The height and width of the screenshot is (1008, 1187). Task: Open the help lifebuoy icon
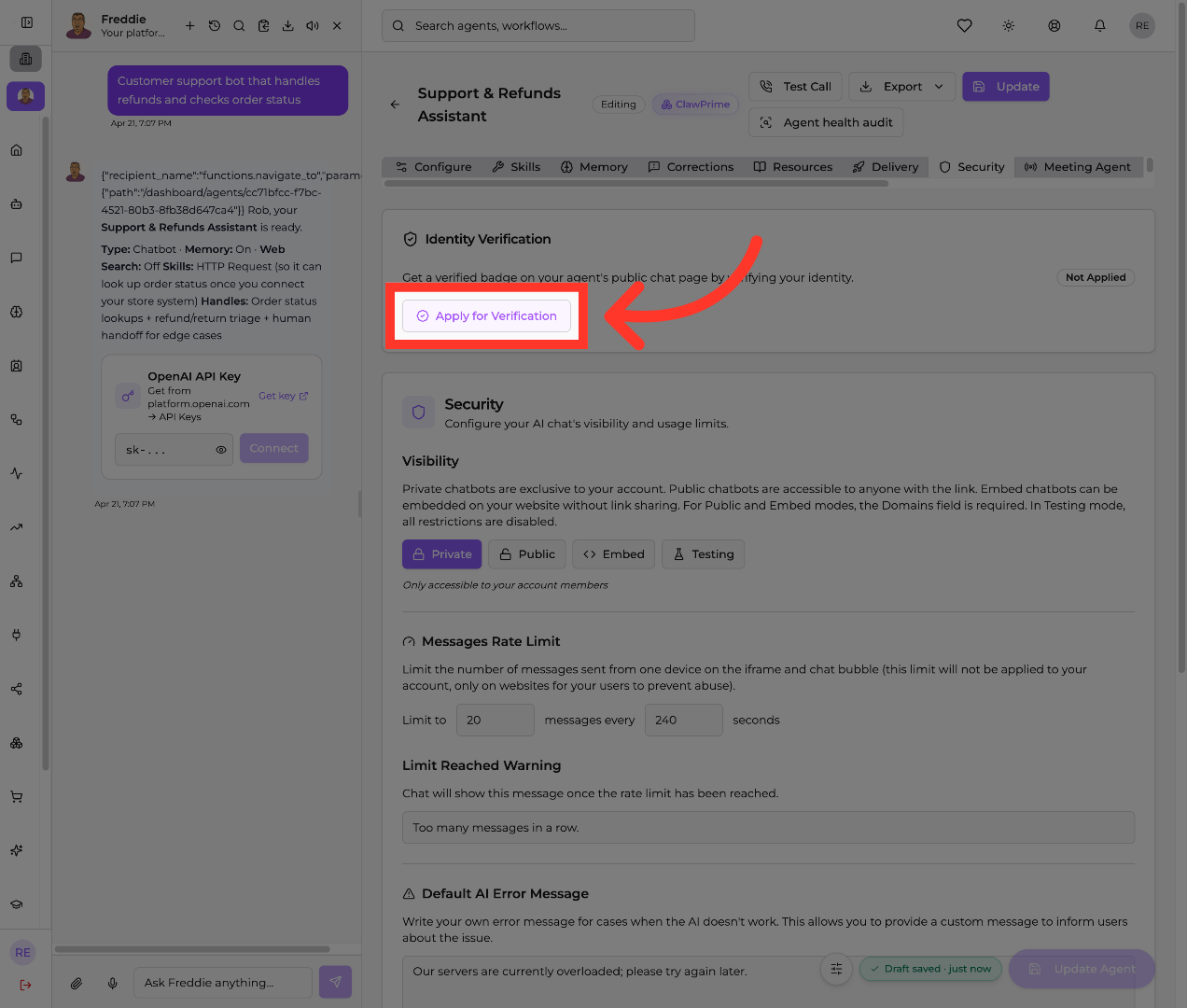click(x=1054, y=26)
